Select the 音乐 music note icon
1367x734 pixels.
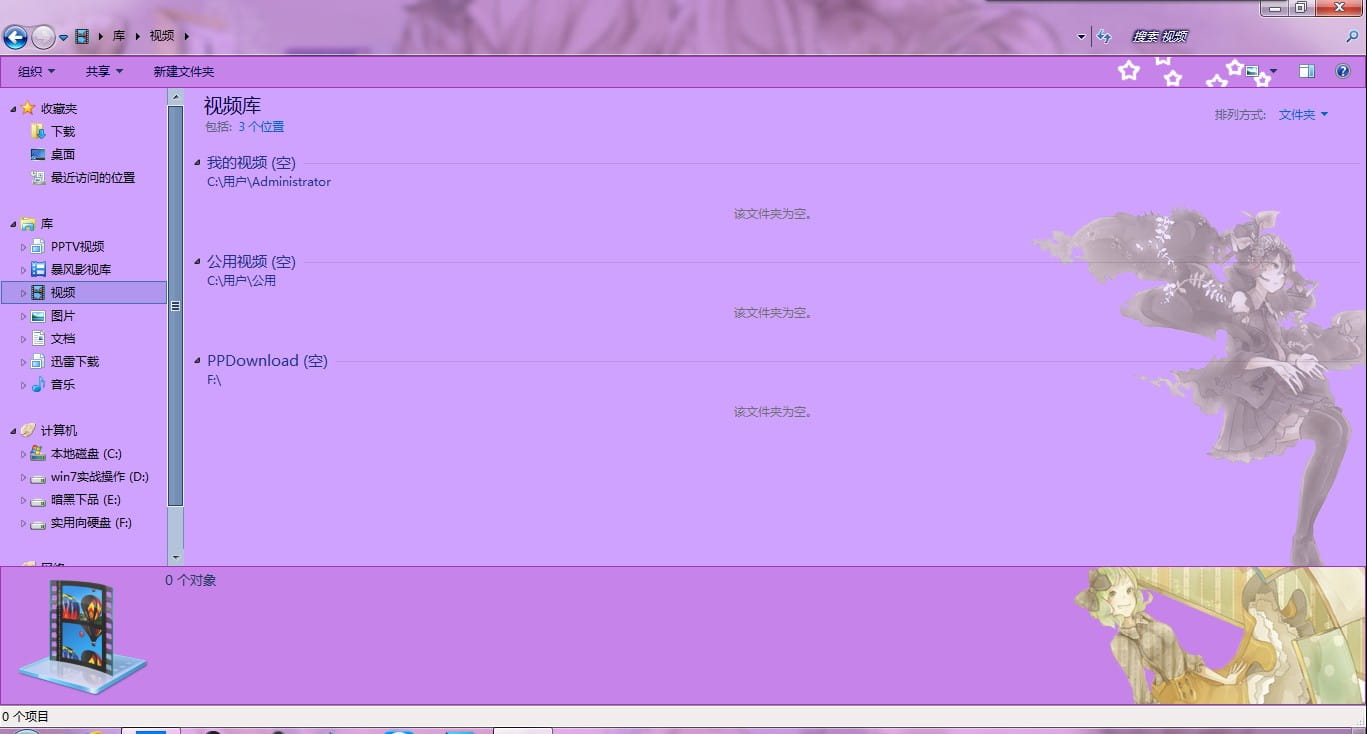click(x=38, y=385)
